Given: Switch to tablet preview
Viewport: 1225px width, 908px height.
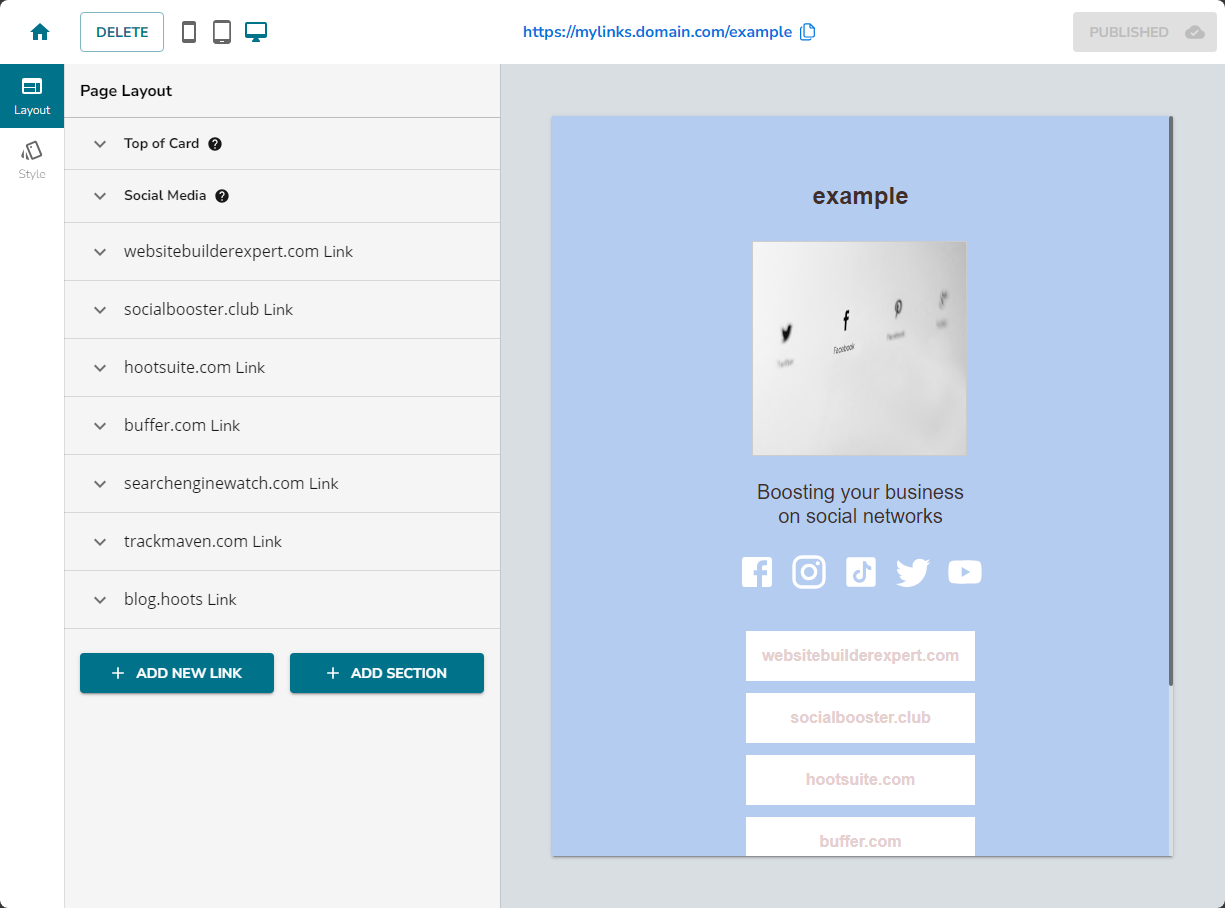Looking at the screenshot, I should tap(222, 32).
